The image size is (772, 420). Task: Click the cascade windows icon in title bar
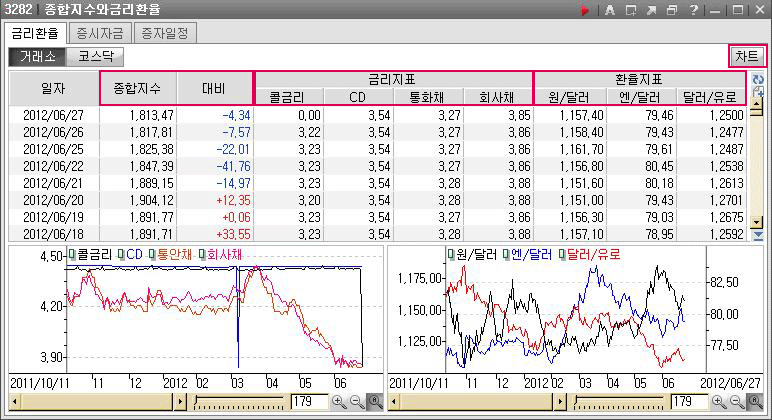pyautogui.click(x=672, y=10)
